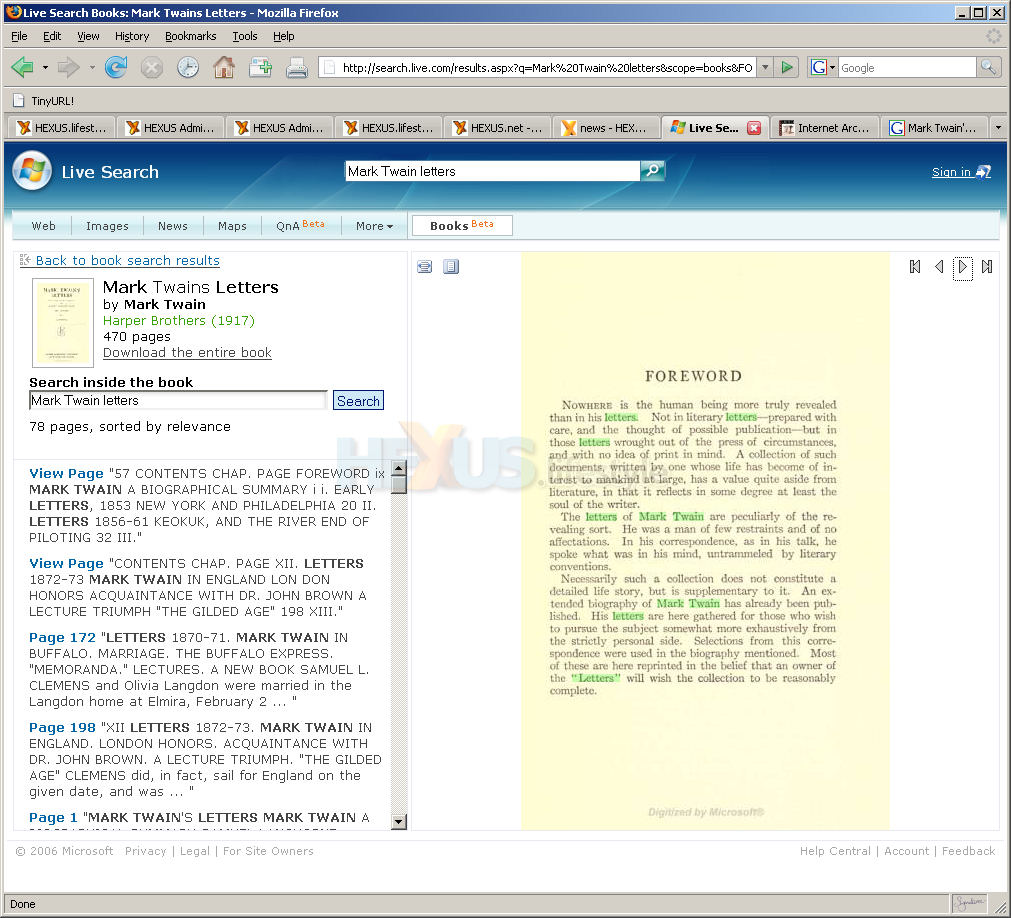Expand the address bar URL dropdown
Viewport: 1011px width, 918px height.
(x=765, y=67)
